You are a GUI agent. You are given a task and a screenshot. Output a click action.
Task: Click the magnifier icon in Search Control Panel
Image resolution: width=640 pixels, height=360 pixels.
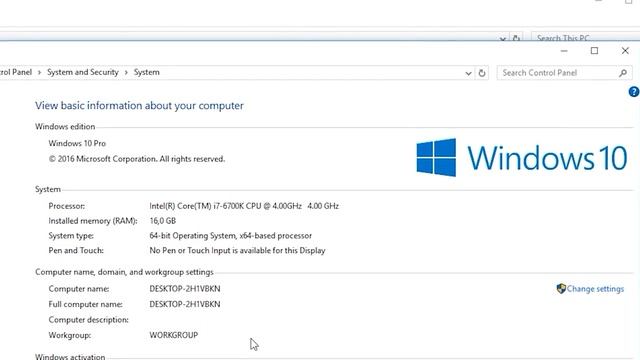pyautogui.click(x=623, y=73)
